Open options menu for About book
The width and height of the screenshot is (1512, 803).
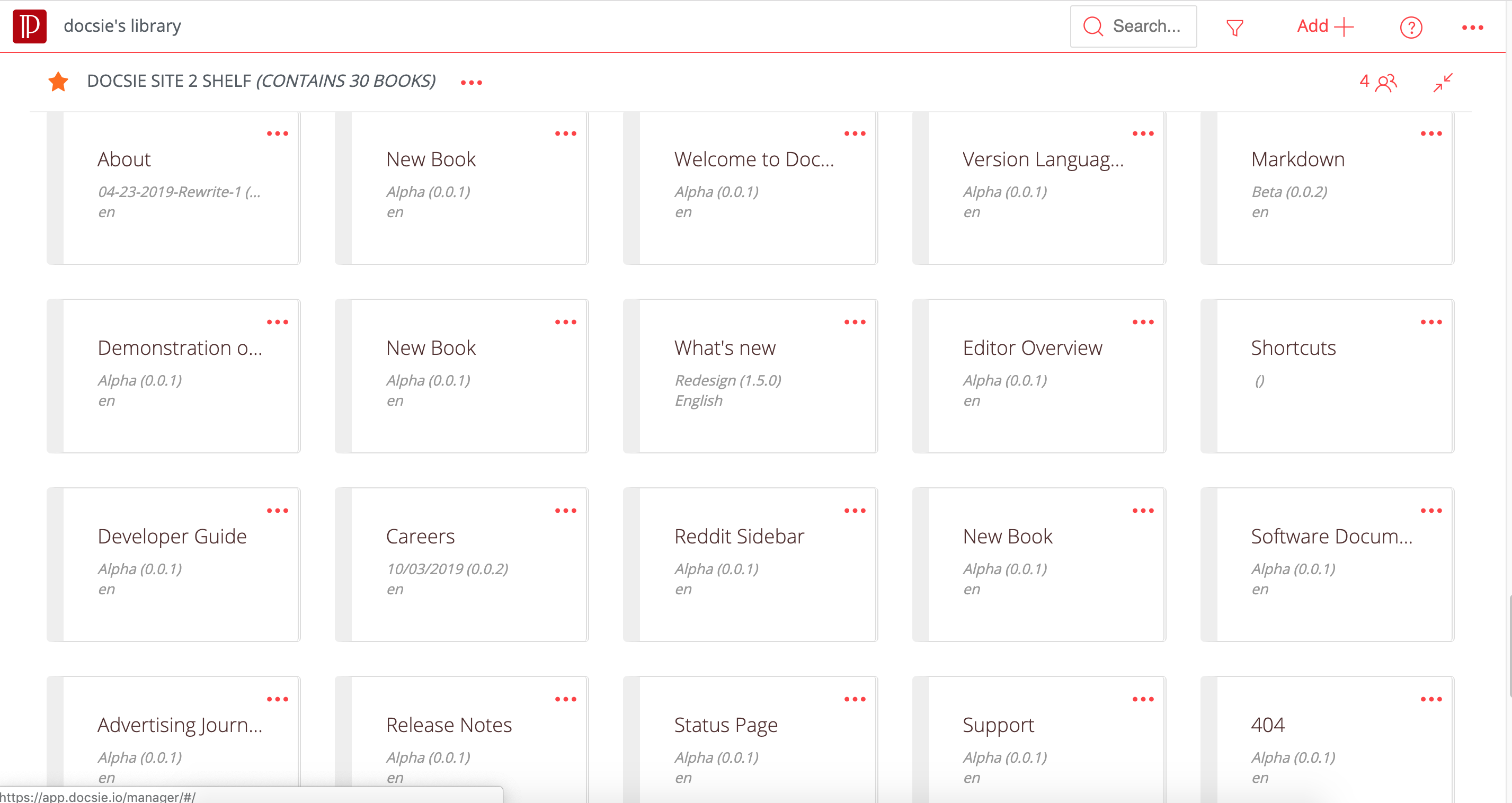[278, 134]
